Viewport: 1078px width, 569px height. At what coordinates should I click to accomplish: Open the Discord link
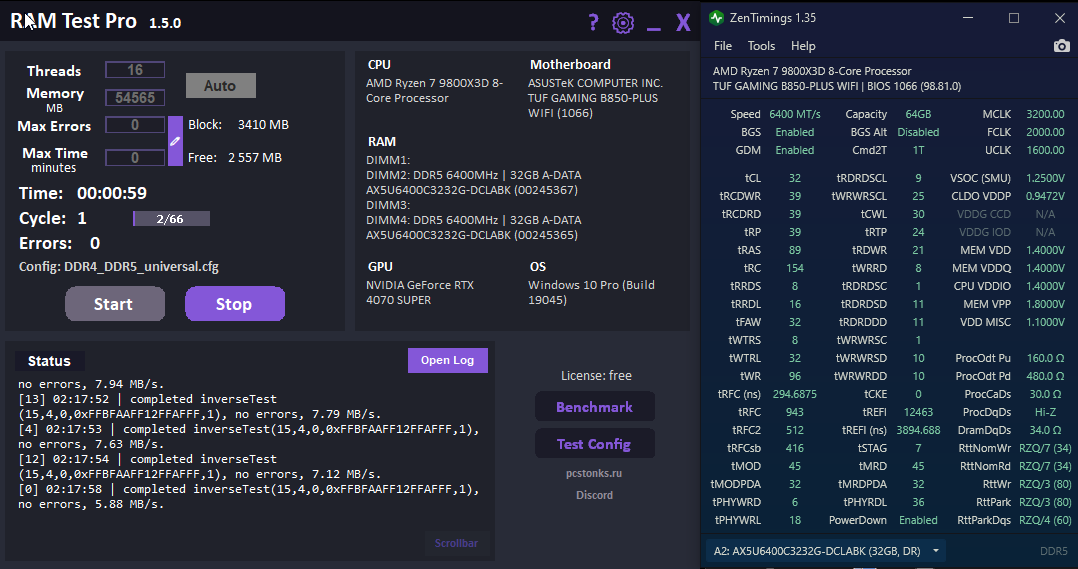pyautogui.click(x=594, y=495)
